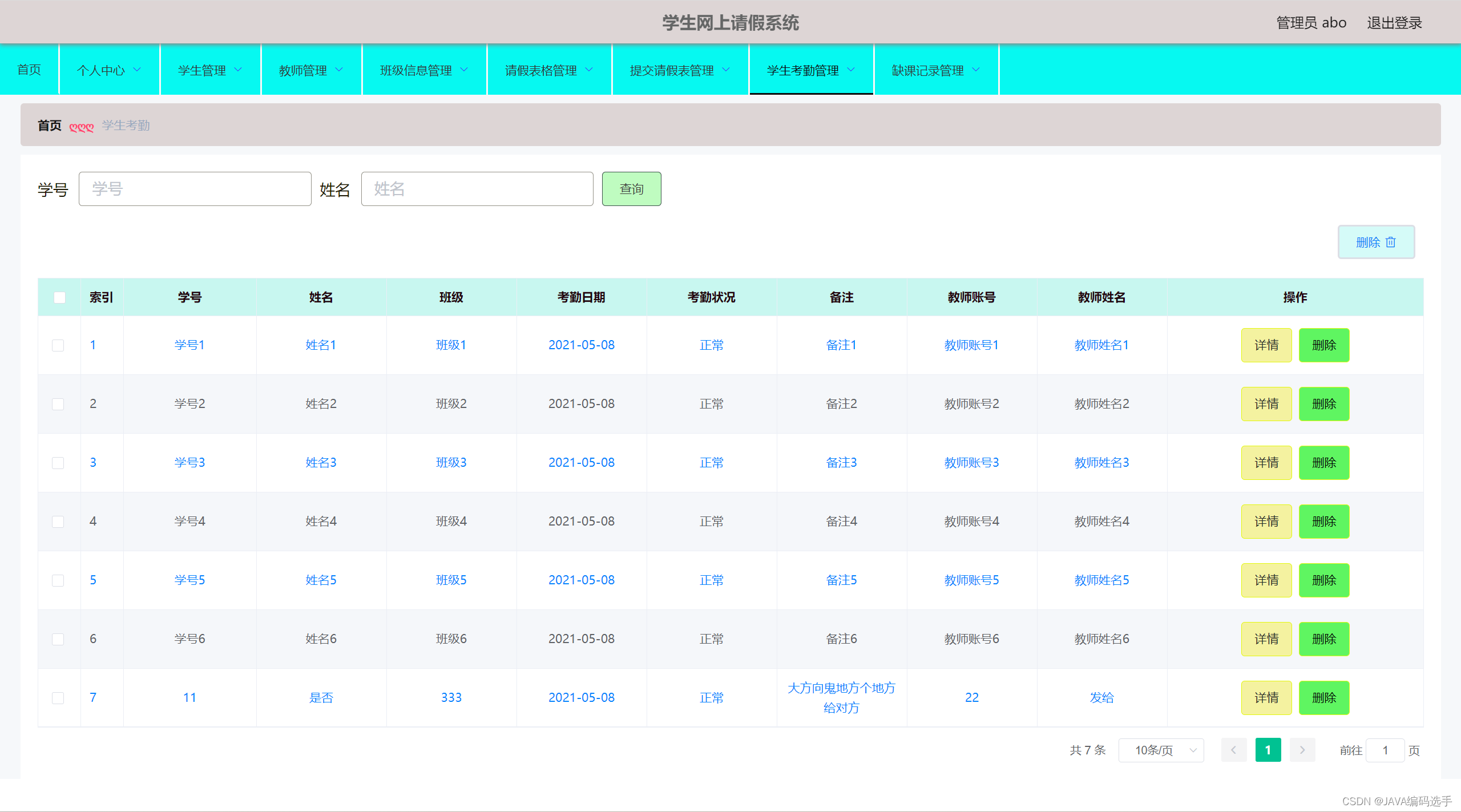
Task: Expand the 缺课记录管理 menu chevron
Action: click(976, 70)
